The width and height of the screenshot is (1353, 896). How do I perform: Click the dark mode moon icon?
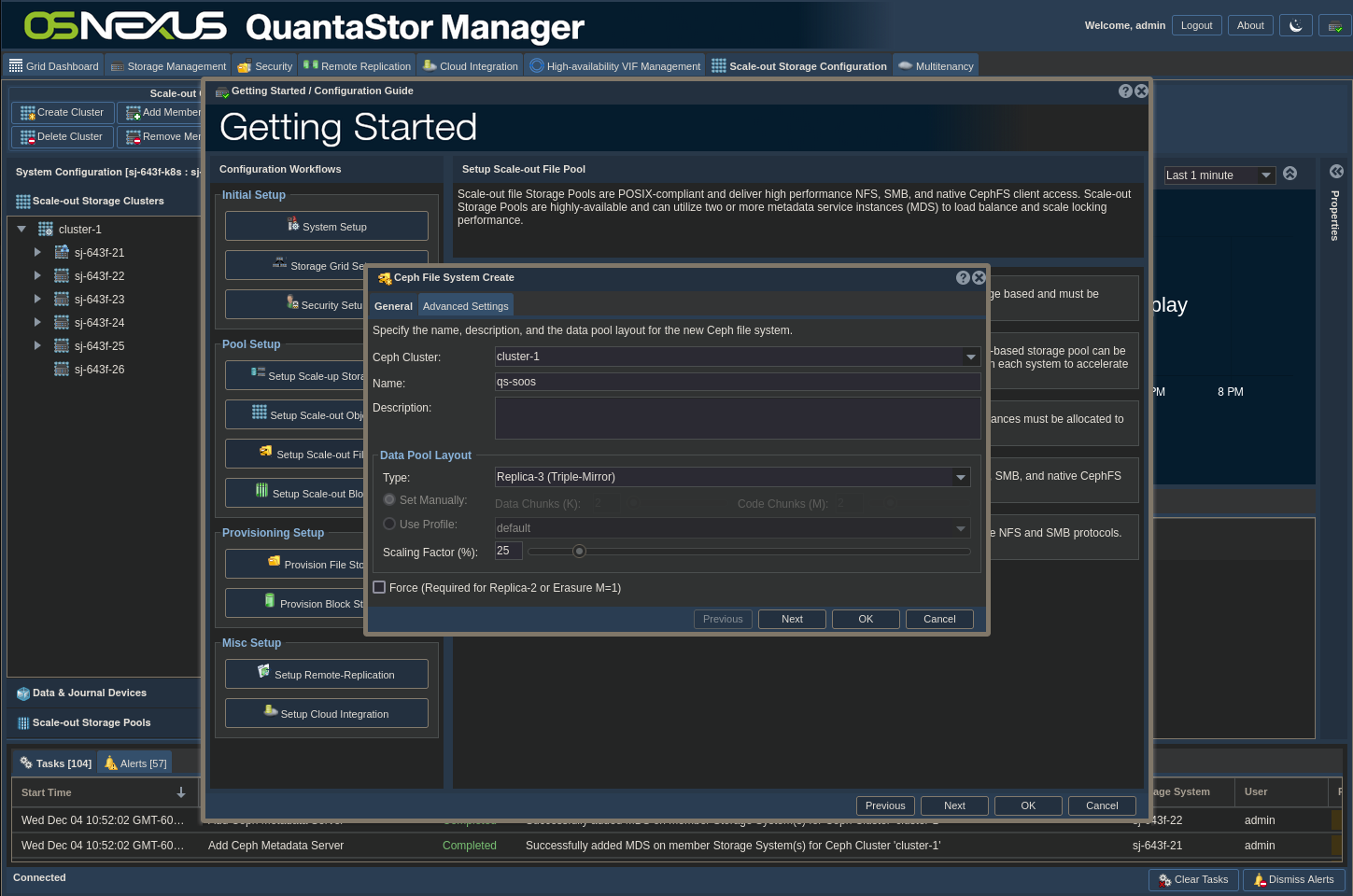1295,25
